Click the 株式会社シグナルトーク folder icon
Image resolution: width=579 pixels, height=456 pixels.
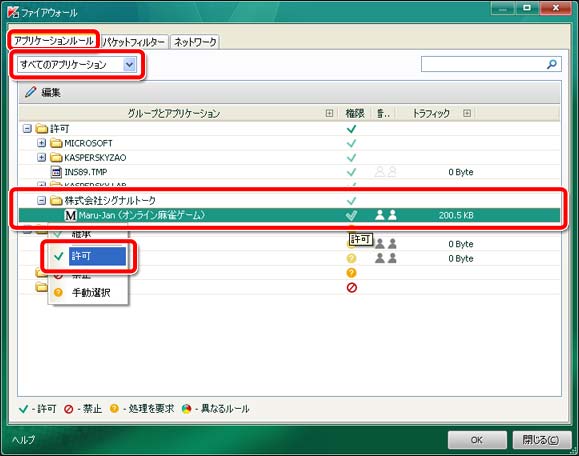click(56, 200)
